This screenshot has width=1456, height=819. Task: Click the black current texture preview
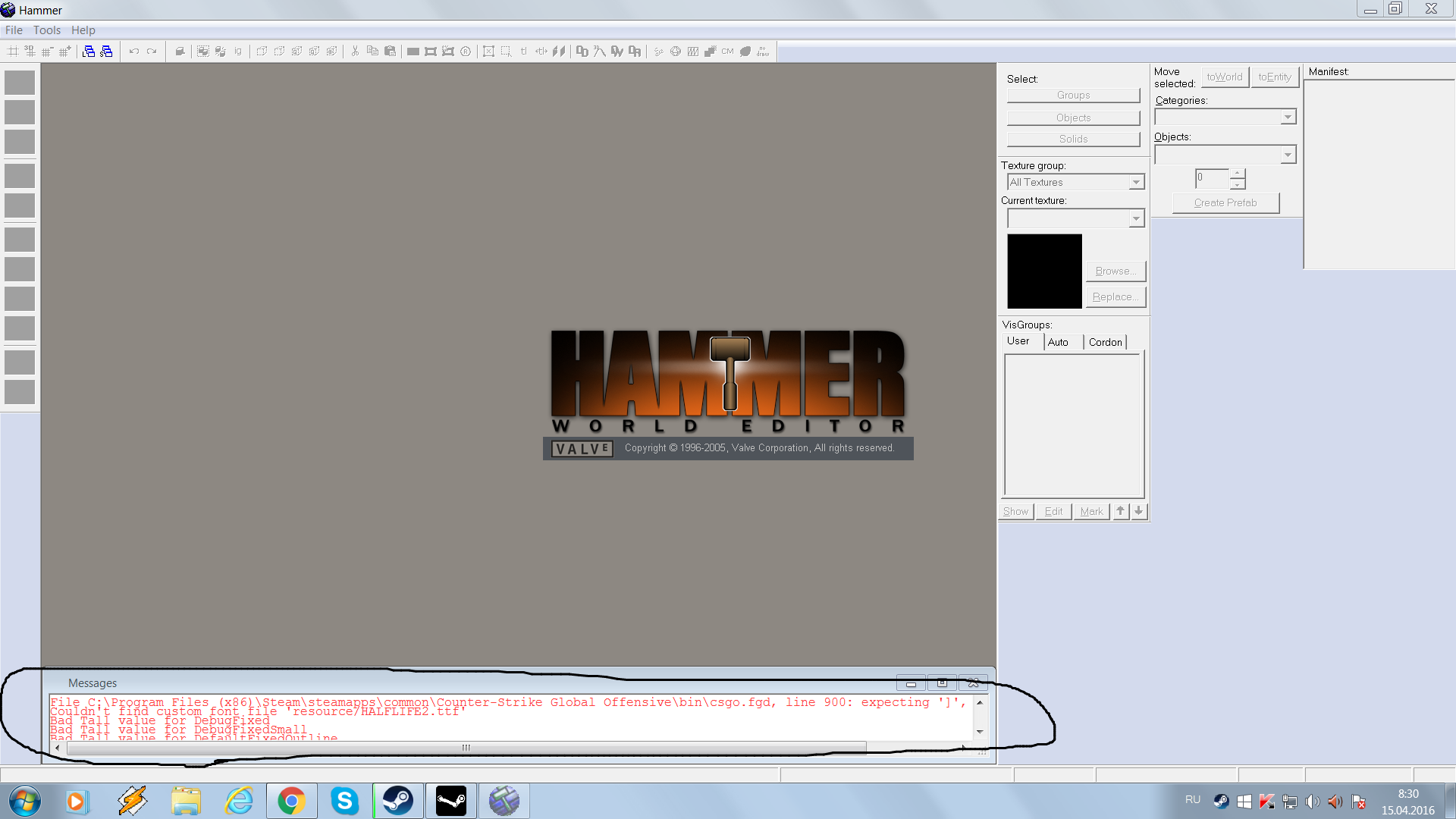pos(1044,271)
